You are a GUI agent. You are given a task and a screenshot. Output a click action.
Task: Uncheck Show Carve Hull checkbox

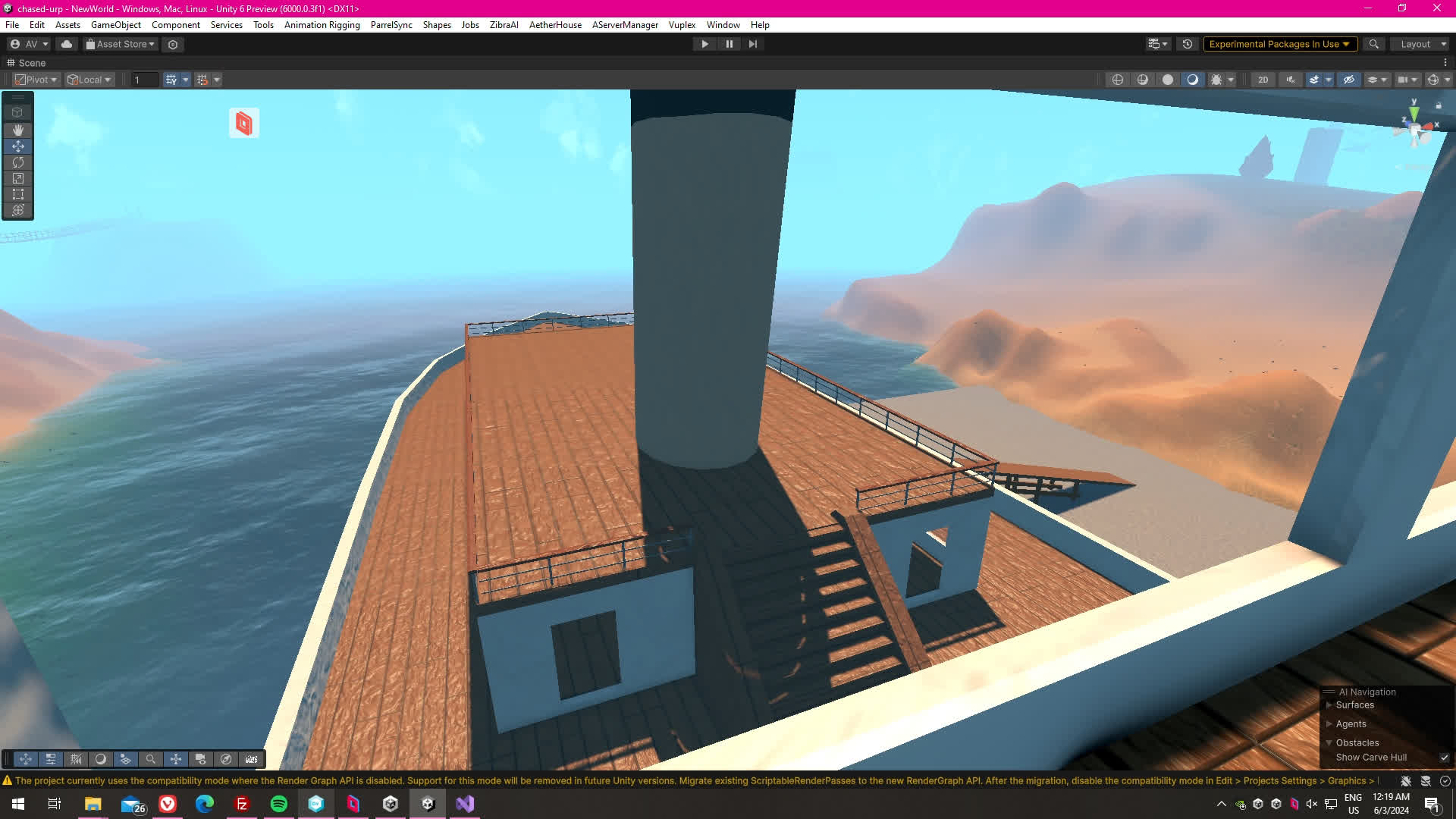pos(1444,758)
